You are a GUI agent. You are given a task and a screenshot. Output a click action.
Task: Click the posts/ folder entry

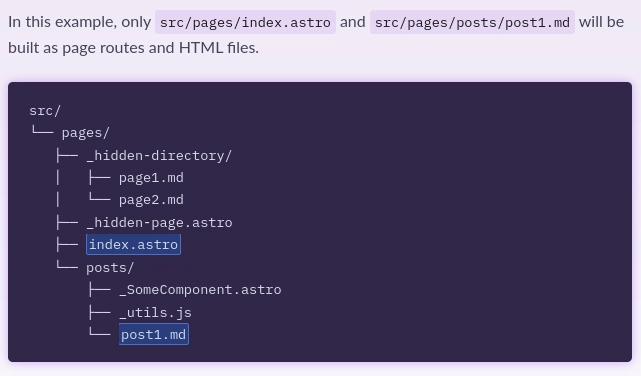(x=110, y=268)
